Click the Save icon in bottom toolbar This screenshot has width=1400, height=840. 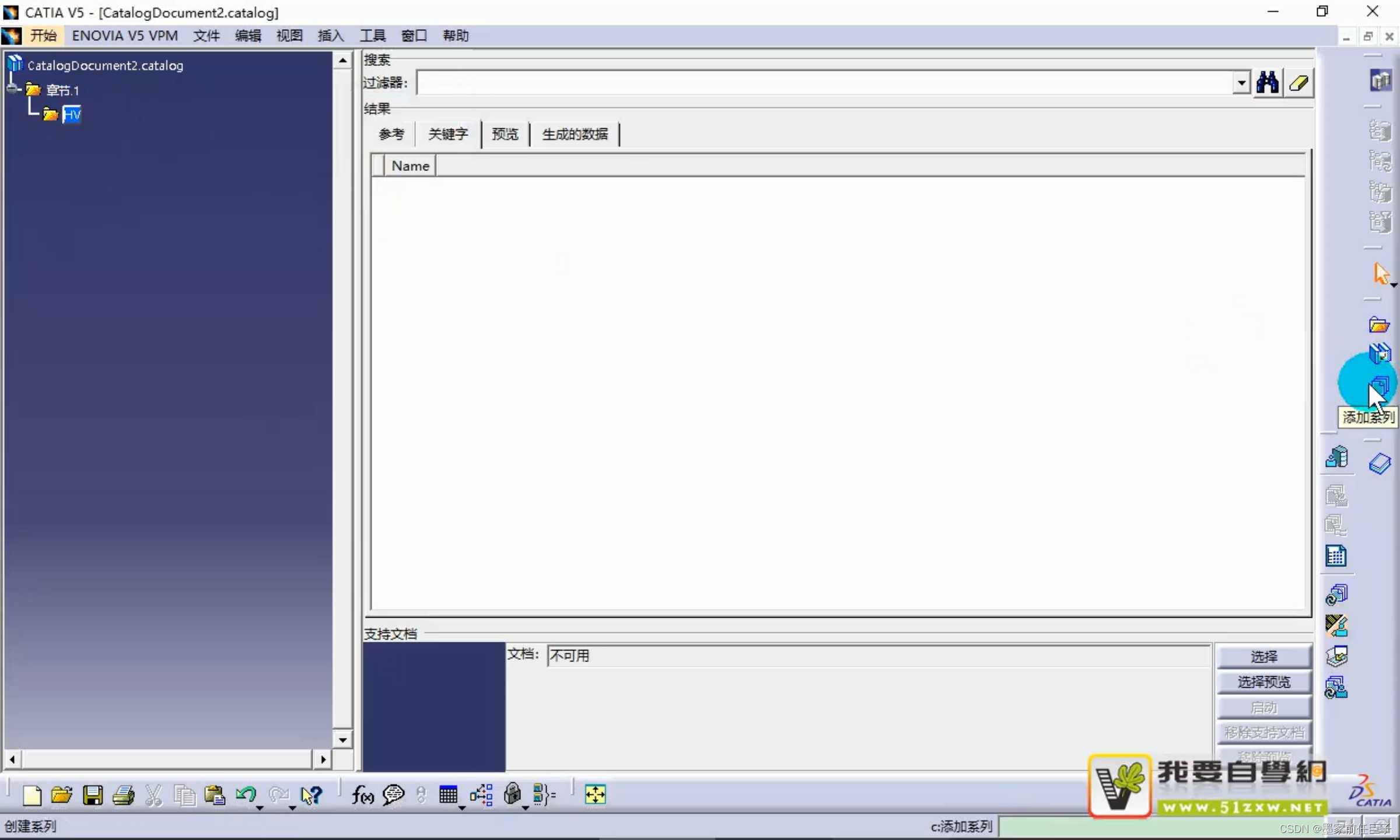point(92,795)
